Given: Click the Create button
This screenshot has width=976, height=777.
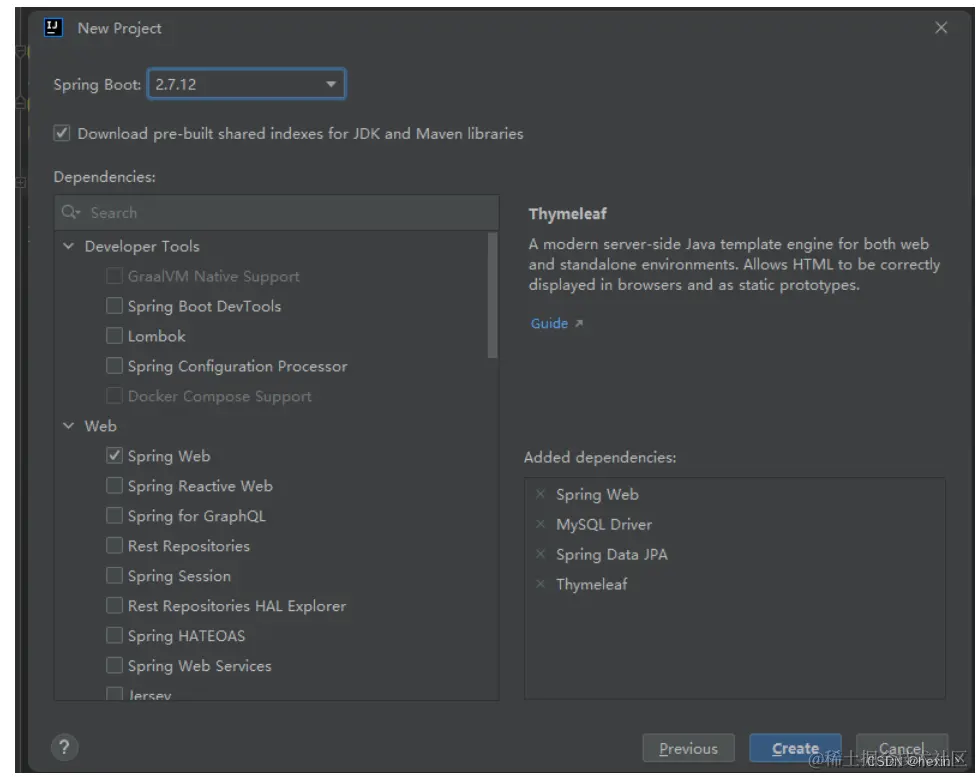Looking at the screenshot, I should pos(795,748).
